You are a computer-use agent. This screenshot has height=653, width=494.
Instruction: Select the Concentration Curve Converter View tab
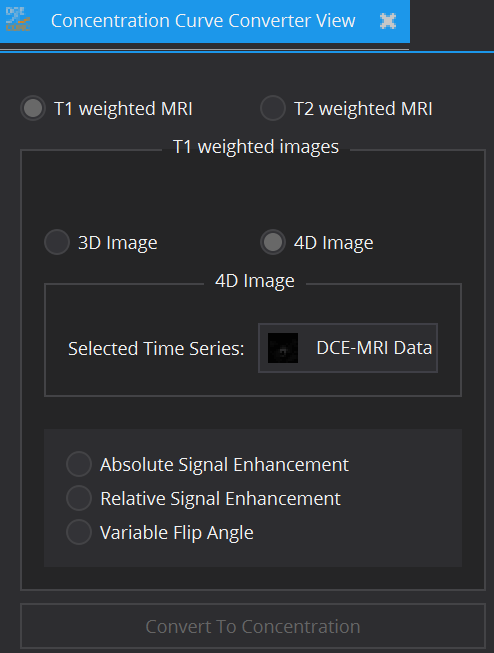click(x=205, y=21)
